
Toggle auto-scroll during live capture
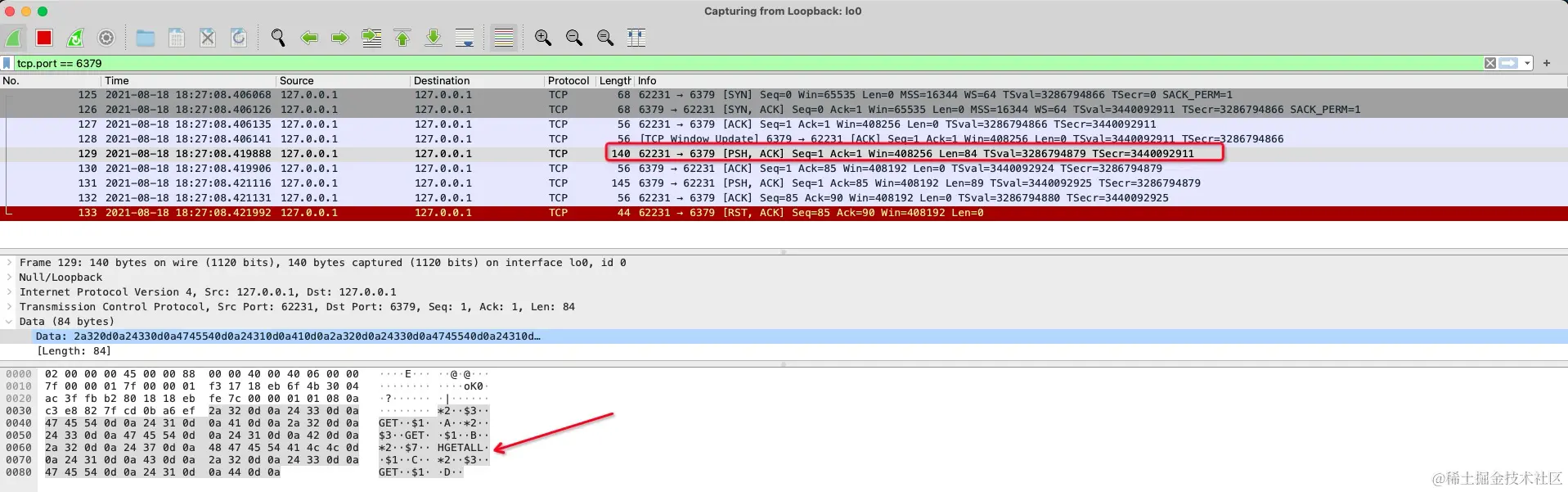point(465,38)
